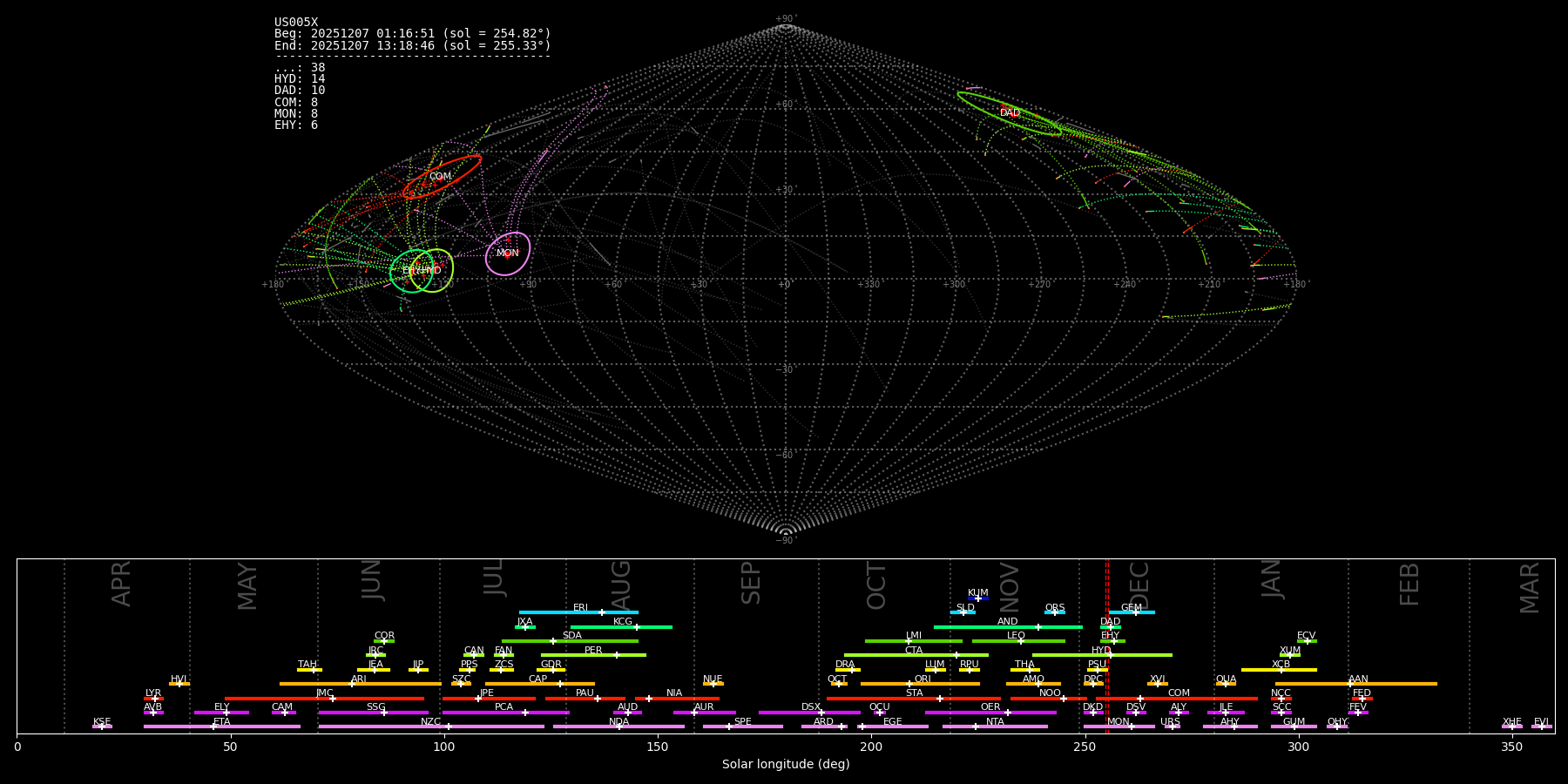The image size is (1568, 784).
Task: Click the 'HYD: 14' count in legend
Action: (x=300, y=79)
